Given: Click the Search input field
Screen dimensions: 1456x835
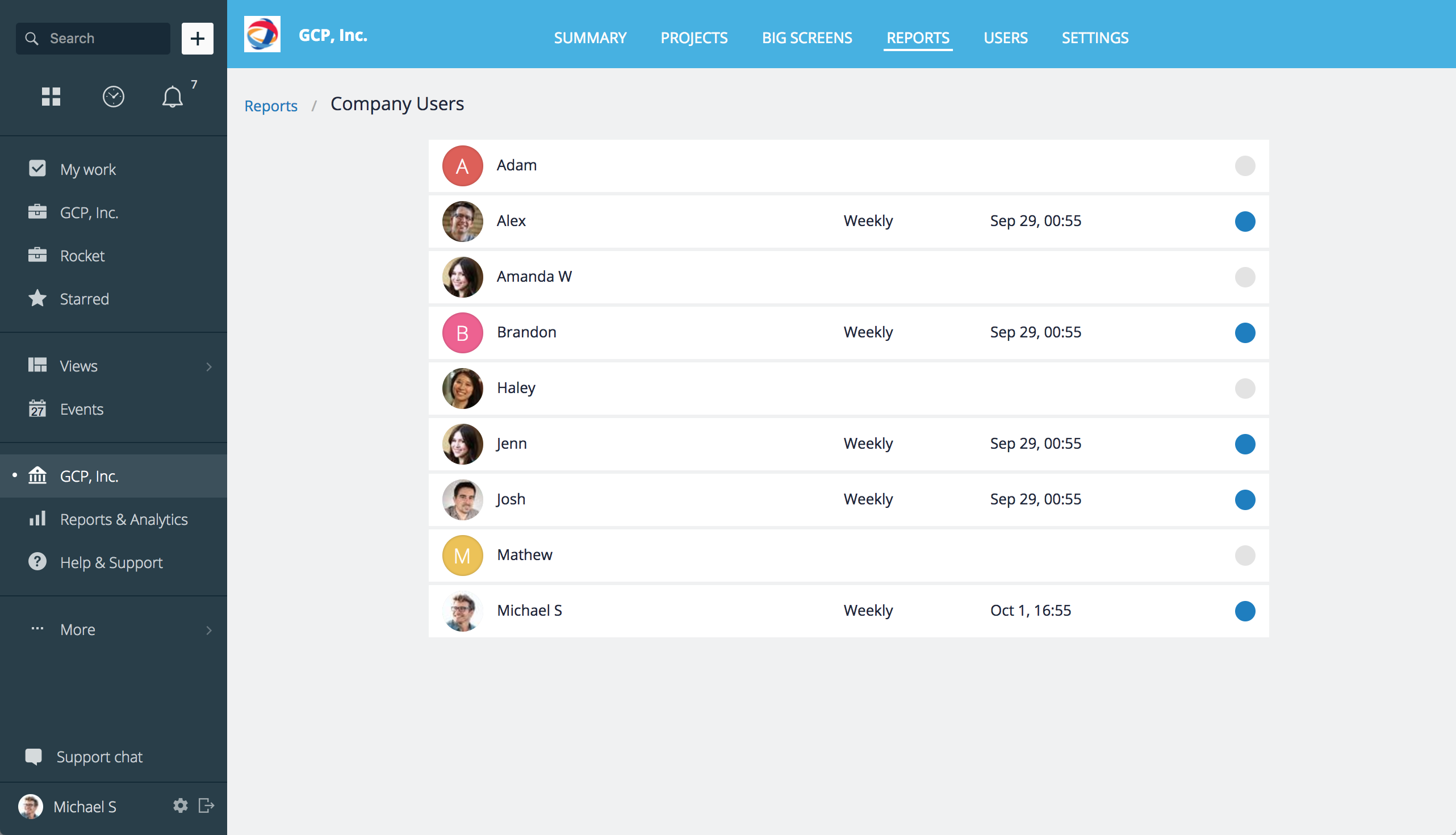Looking at the screenshot, I should [93, 39].
